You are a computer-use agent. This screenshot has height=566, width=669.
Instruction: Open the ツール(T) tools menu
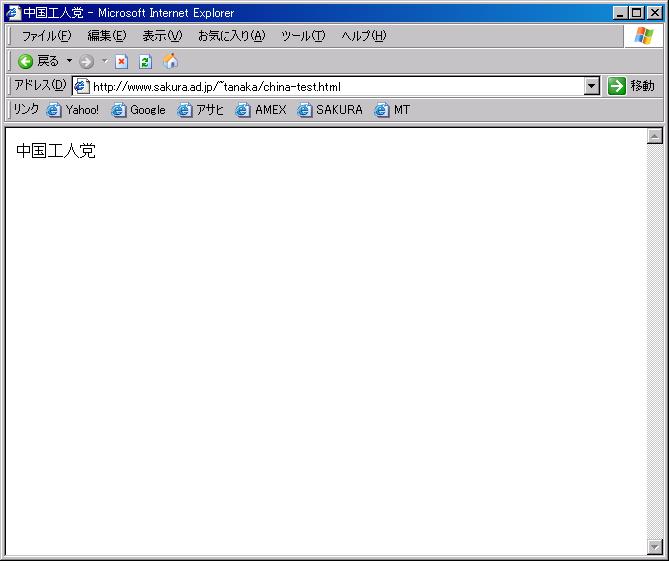[x=302, y=36]
